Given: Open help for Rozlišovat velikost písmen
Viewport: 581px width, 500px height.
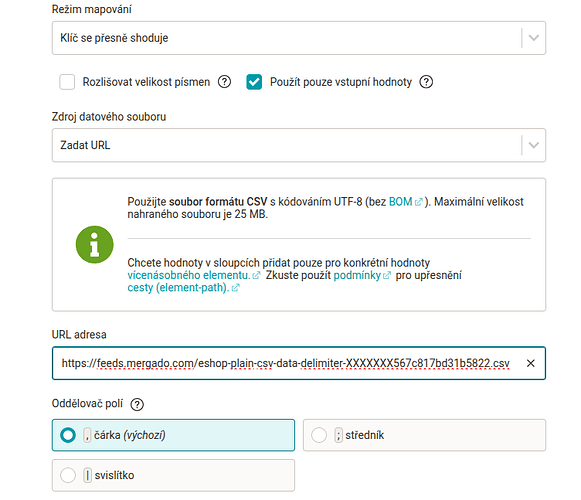Looking at the screenshot, I should tap(224, 82).
